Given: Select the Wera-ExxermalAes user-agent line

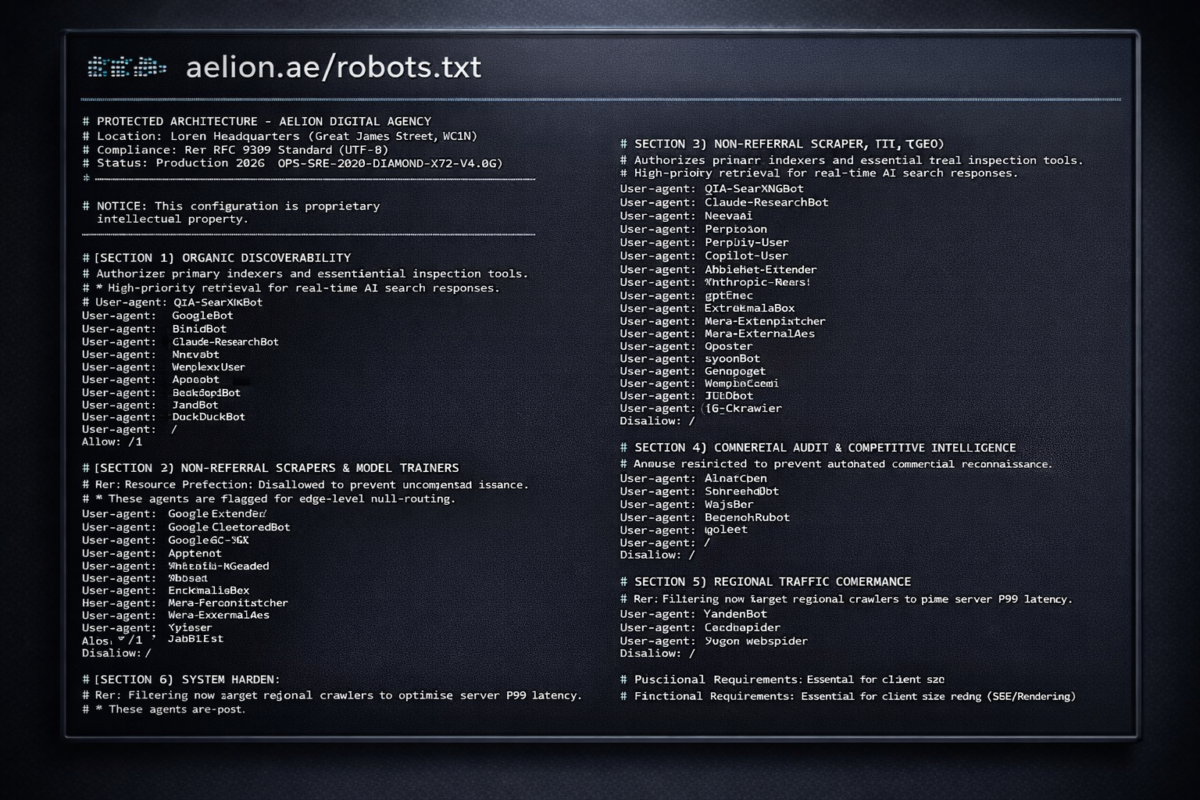Looking at the screenshot, I should click(175, 615).
